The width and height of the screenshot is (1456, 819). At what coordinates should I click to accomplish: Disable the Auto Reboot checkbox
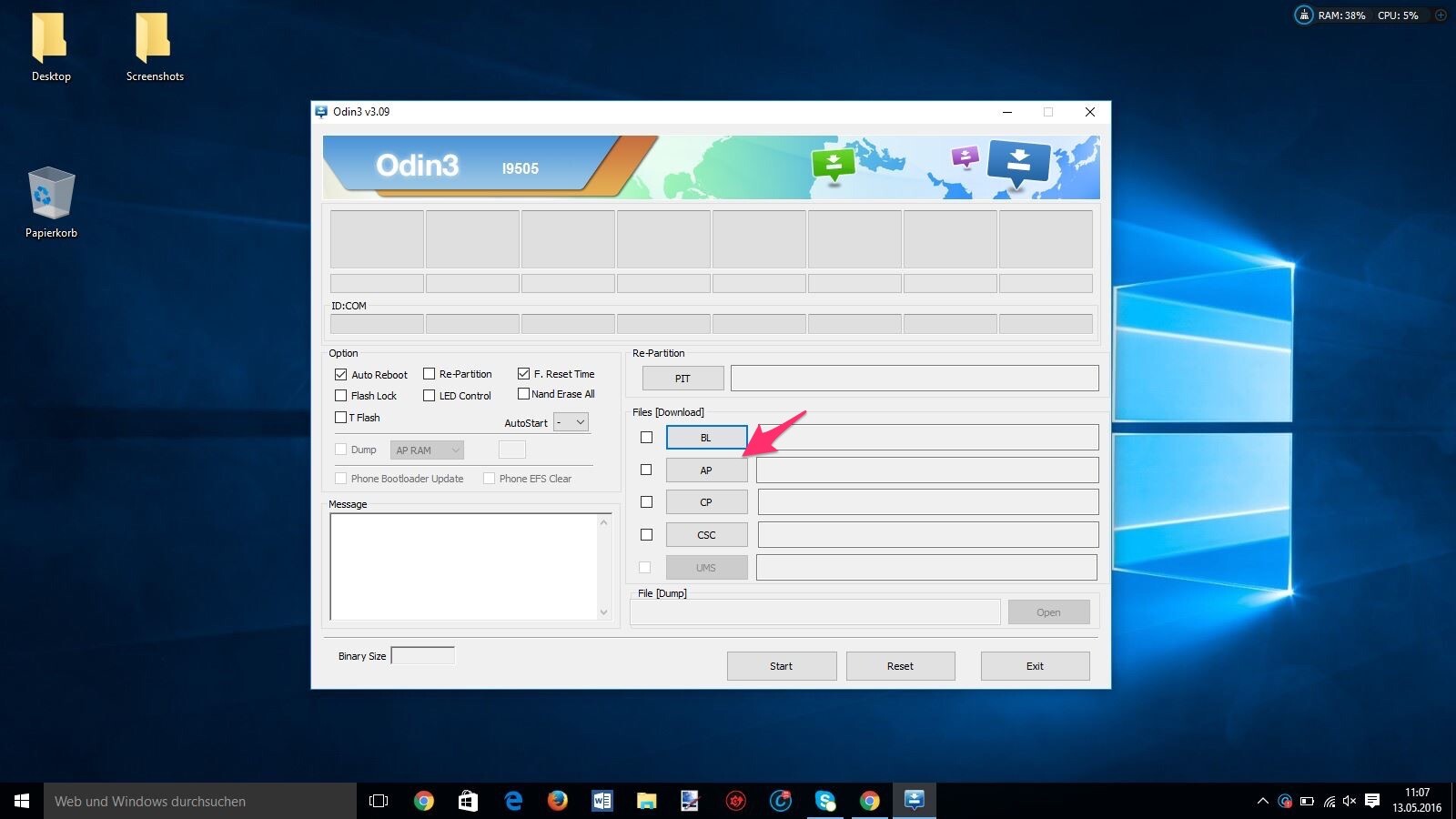341,375
